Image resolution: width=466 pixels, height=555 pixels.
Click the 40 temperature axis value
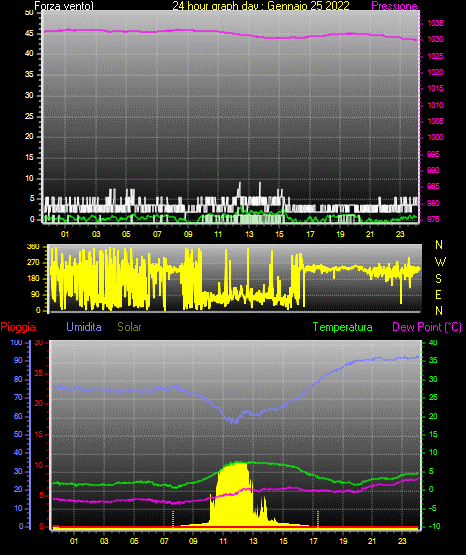(x=433, y=343)
